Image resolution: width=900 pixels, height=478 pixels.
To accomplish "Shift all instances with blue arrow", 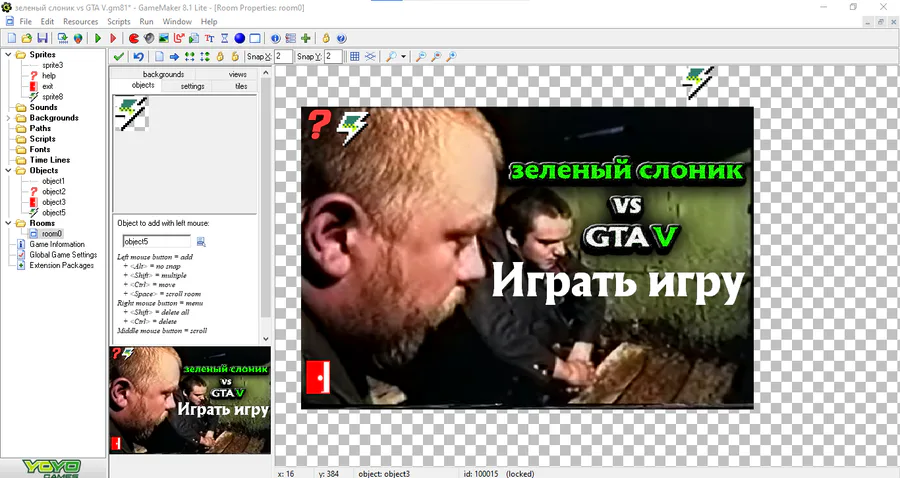I will tap(174, 56).
